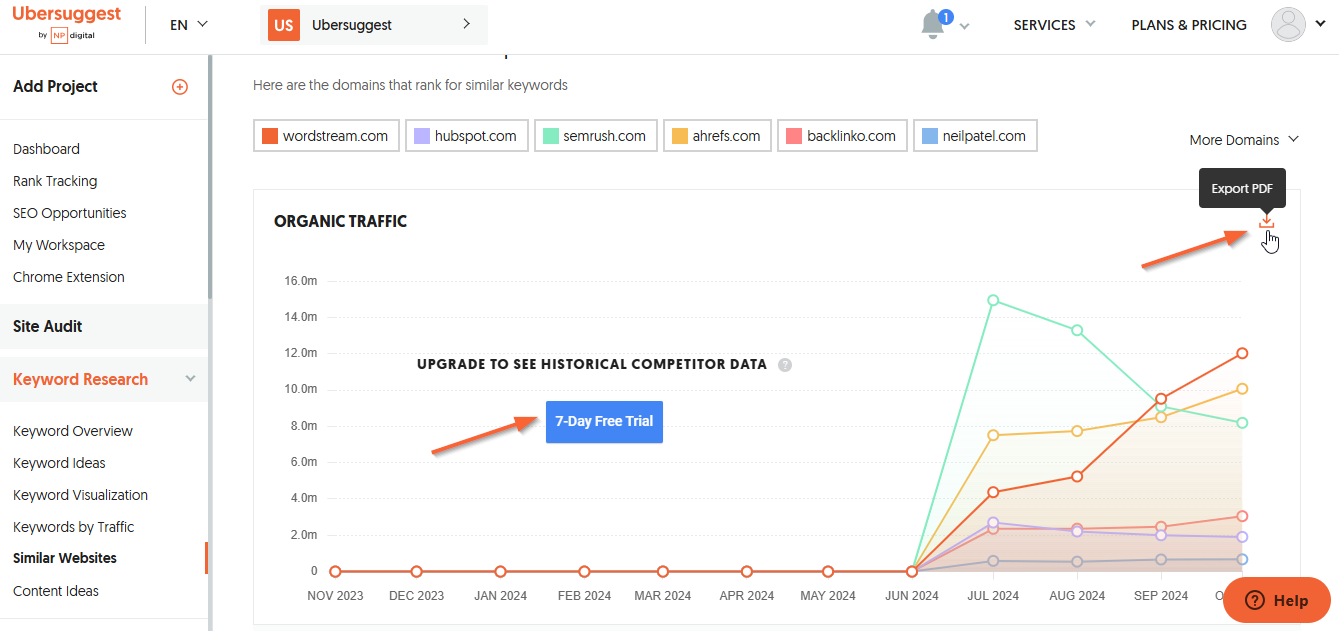Select Similar Websites in the sidebar
1339x631 pixels.
pyautogui.click(x=65, y=558)
